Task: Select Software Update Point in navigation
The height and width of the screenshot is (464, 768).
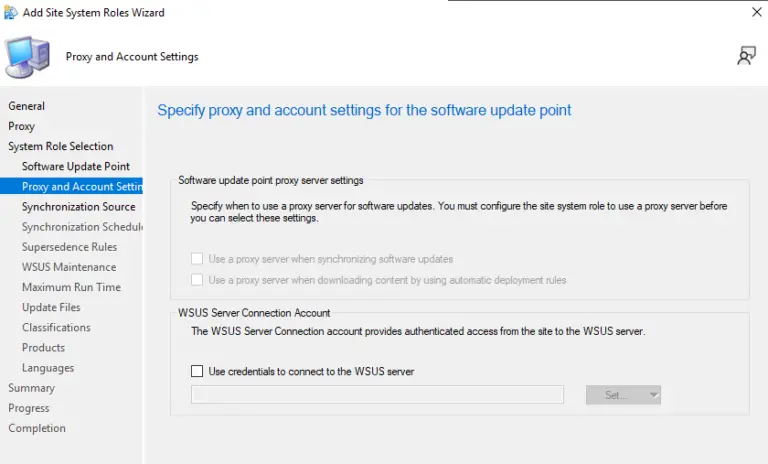Action: coord(76,166)
